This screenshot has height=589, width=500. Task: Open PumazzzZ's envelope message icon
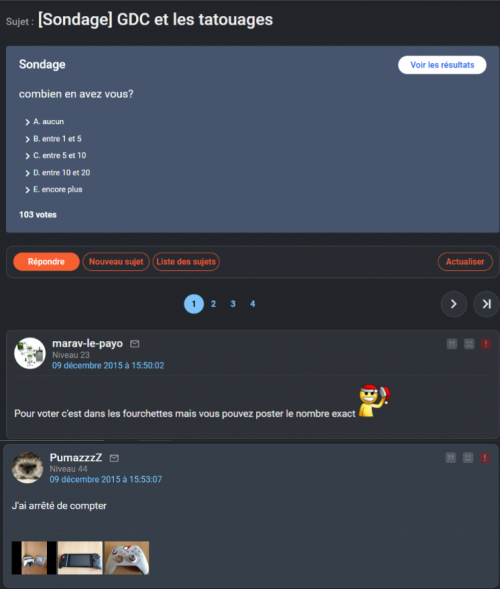point(114,458)
